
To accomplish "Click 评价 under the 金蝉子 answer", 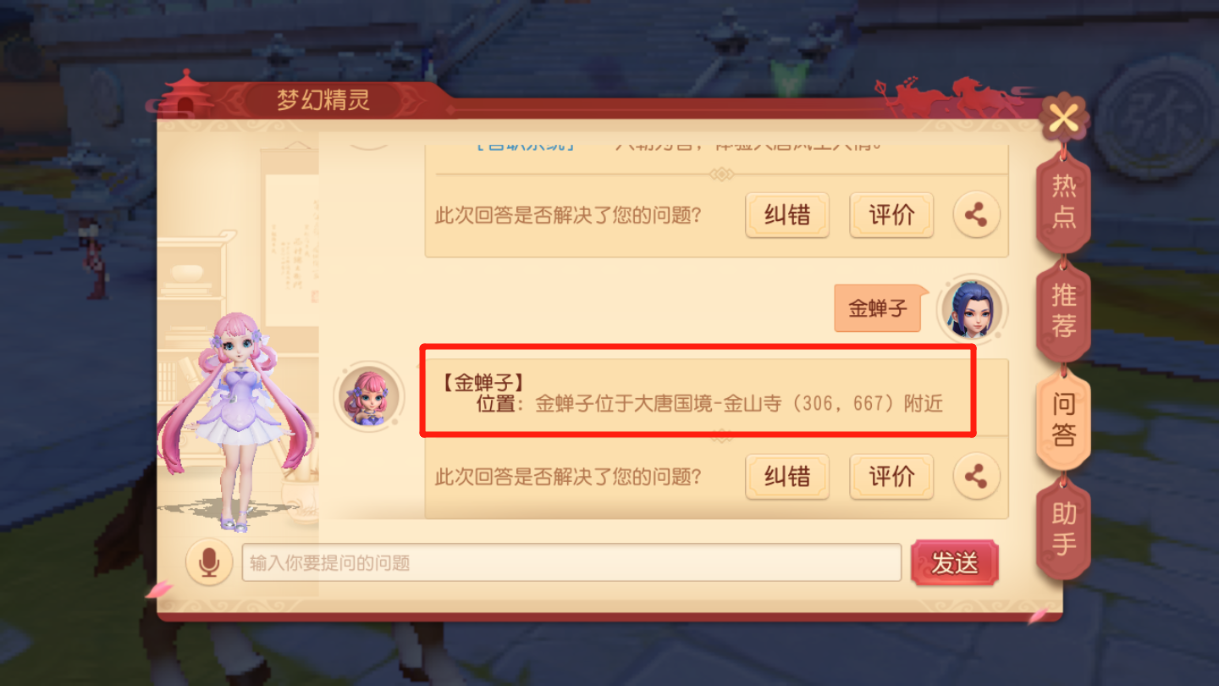I will 892,477.
